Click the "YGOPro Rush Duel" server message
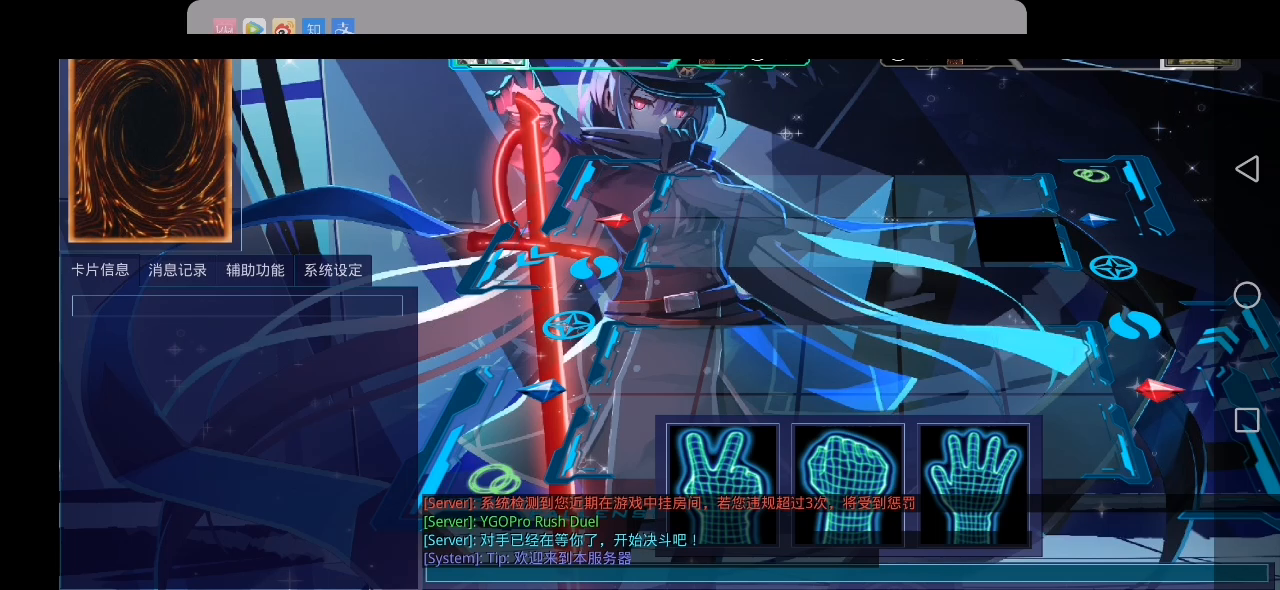 coord(511,521)
